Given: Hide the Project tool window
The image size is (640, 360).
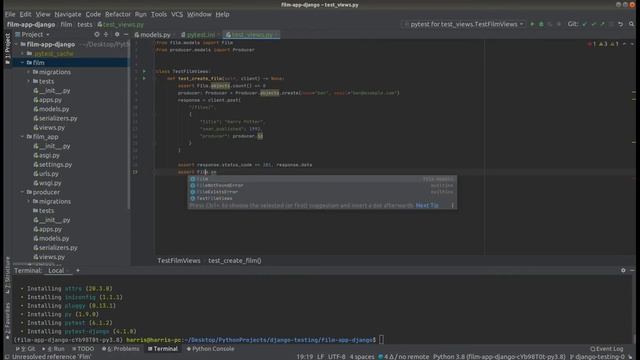Looking at the screenshot, I should pos(126,35).
